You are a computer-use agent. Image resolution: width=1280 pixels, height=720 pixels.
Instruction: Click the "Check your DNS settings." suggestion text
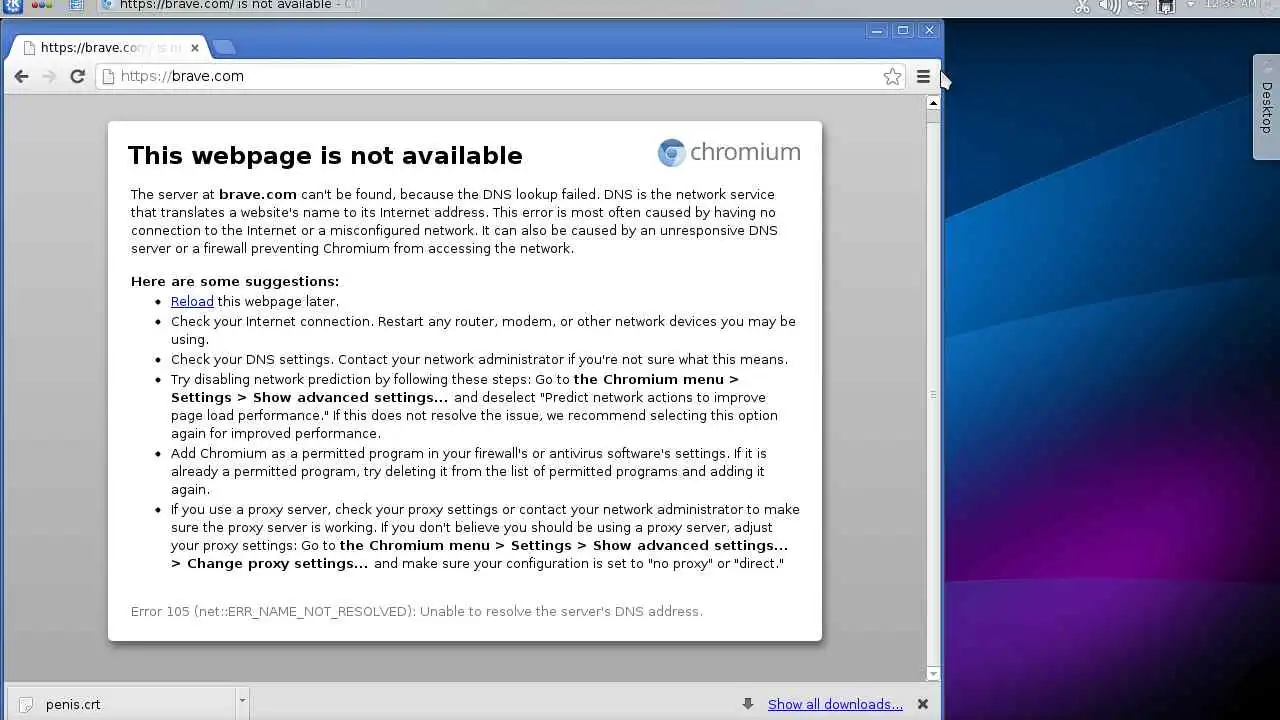[252, 359]
